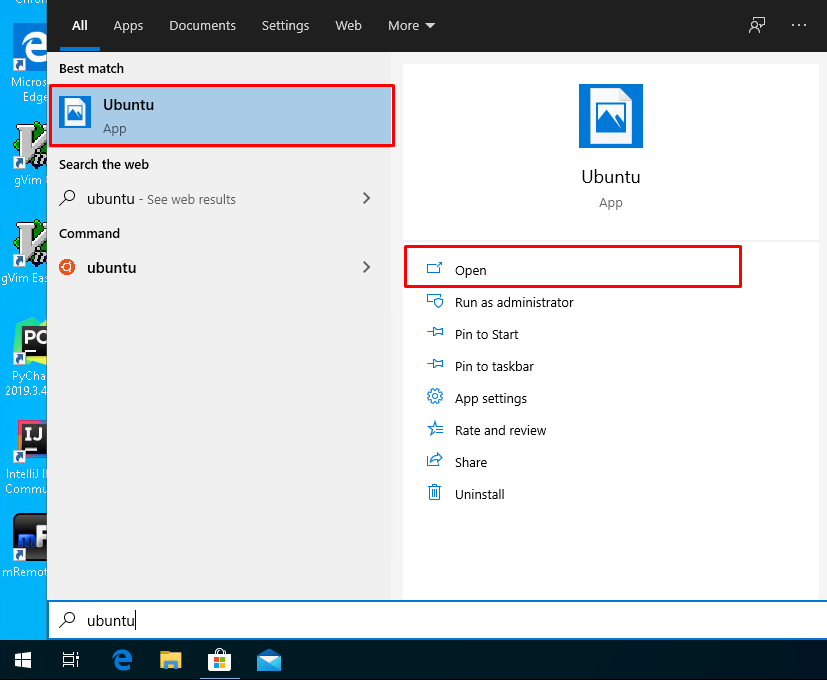Click the large Ubuntu title text
Viewport: 827px width, 680px height.
tap(611, 177)
